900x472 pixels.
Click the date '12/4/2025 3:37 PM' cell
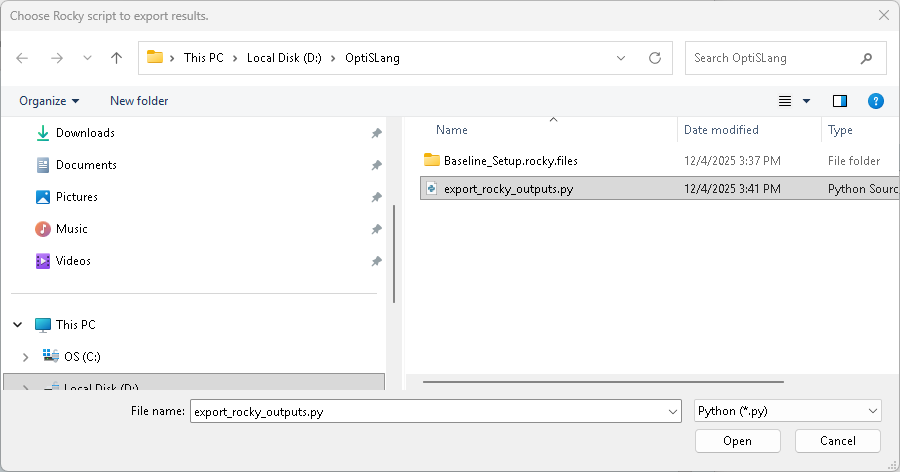coord(732,161)
